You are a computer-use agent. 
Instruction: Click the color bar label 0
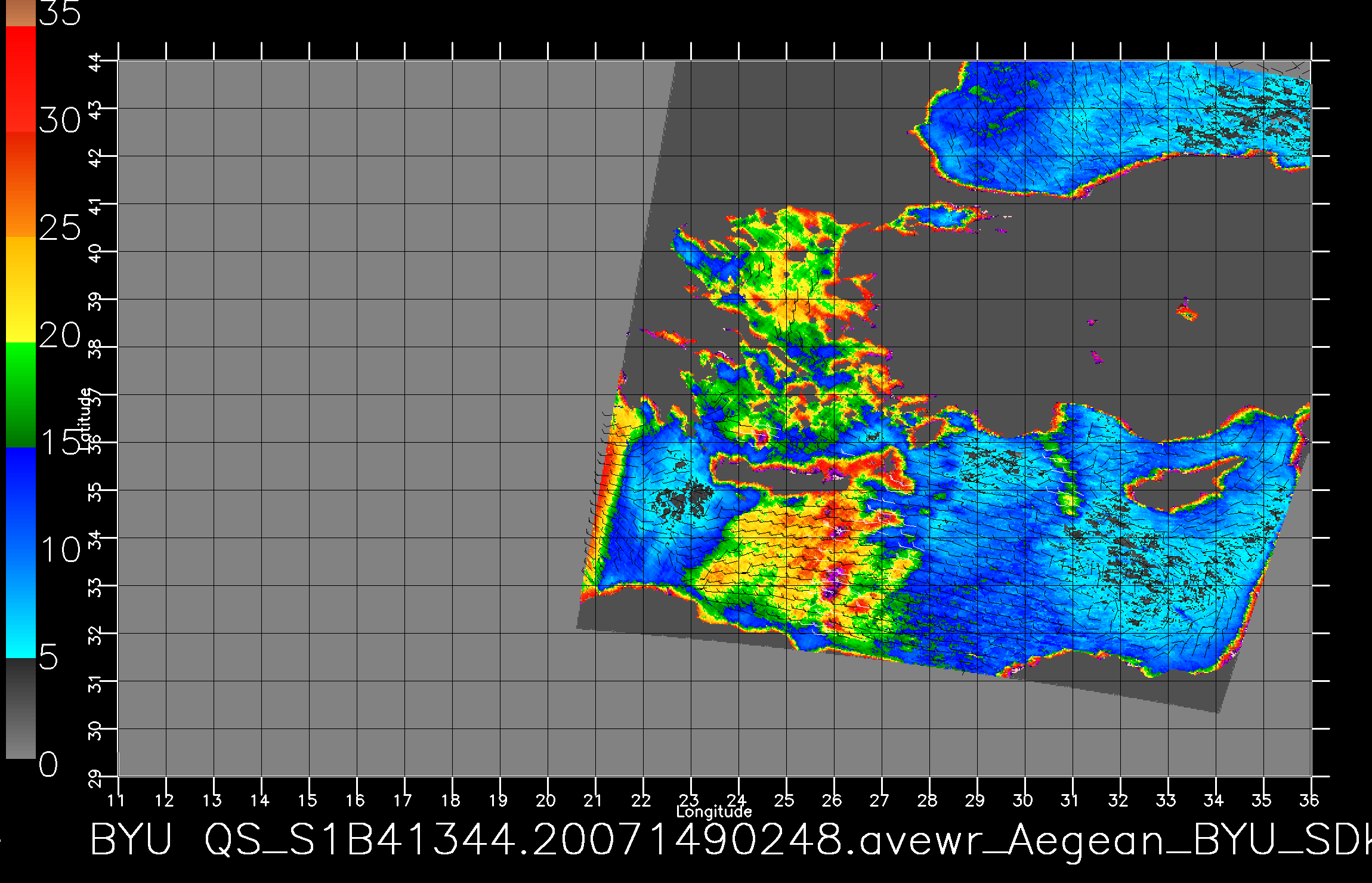[49, 764]
